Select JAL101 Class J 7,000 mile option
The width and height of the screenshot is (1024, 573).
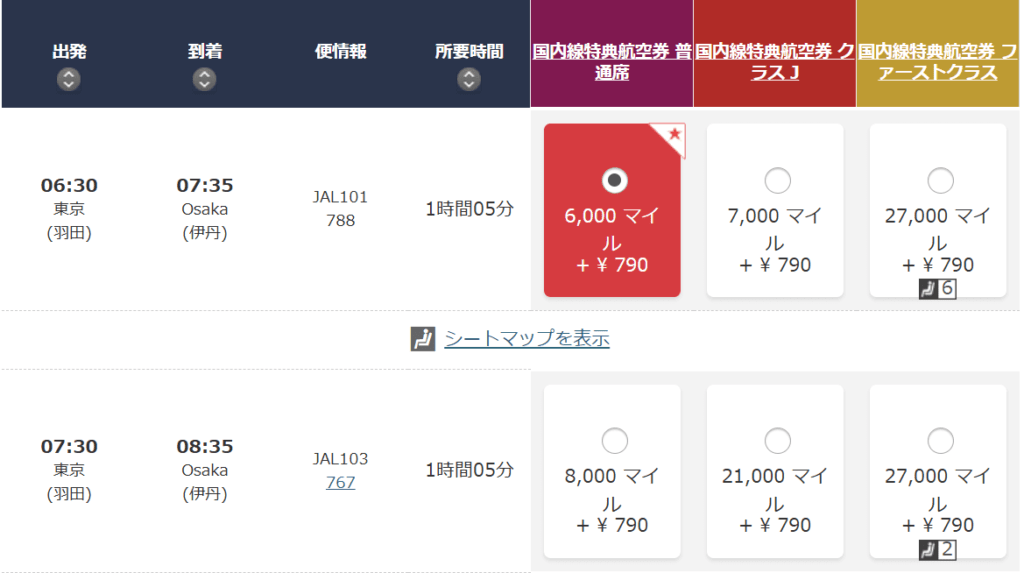(777, 181)
